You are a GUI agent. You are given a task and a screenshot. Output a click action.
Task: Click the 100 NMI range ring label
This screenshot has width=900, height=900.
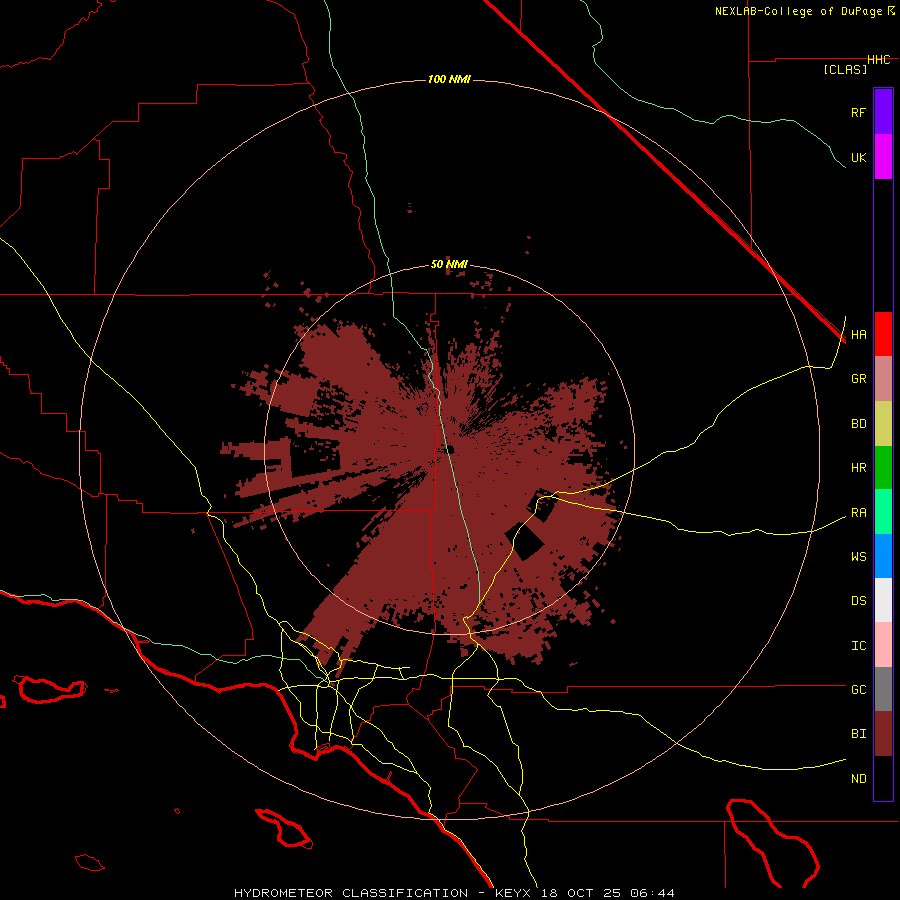click(x=449, y=79)
